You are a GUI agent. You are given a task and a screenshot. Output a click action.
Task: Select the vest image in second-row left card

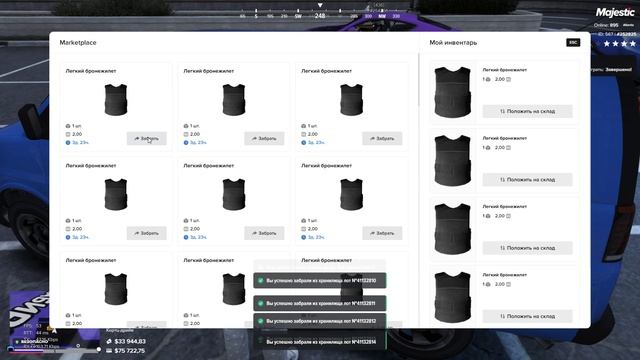[x=116, y=194]
